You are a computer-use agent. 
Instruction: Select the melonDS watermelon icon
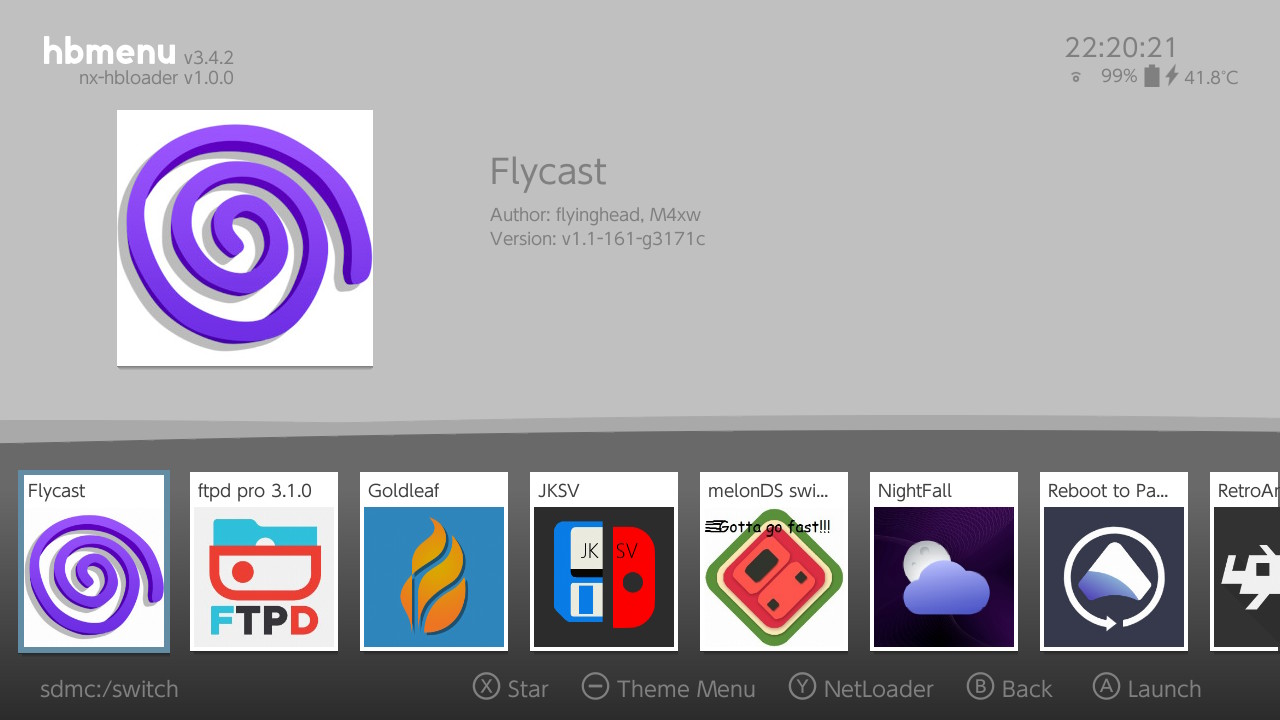click(773, 575)
